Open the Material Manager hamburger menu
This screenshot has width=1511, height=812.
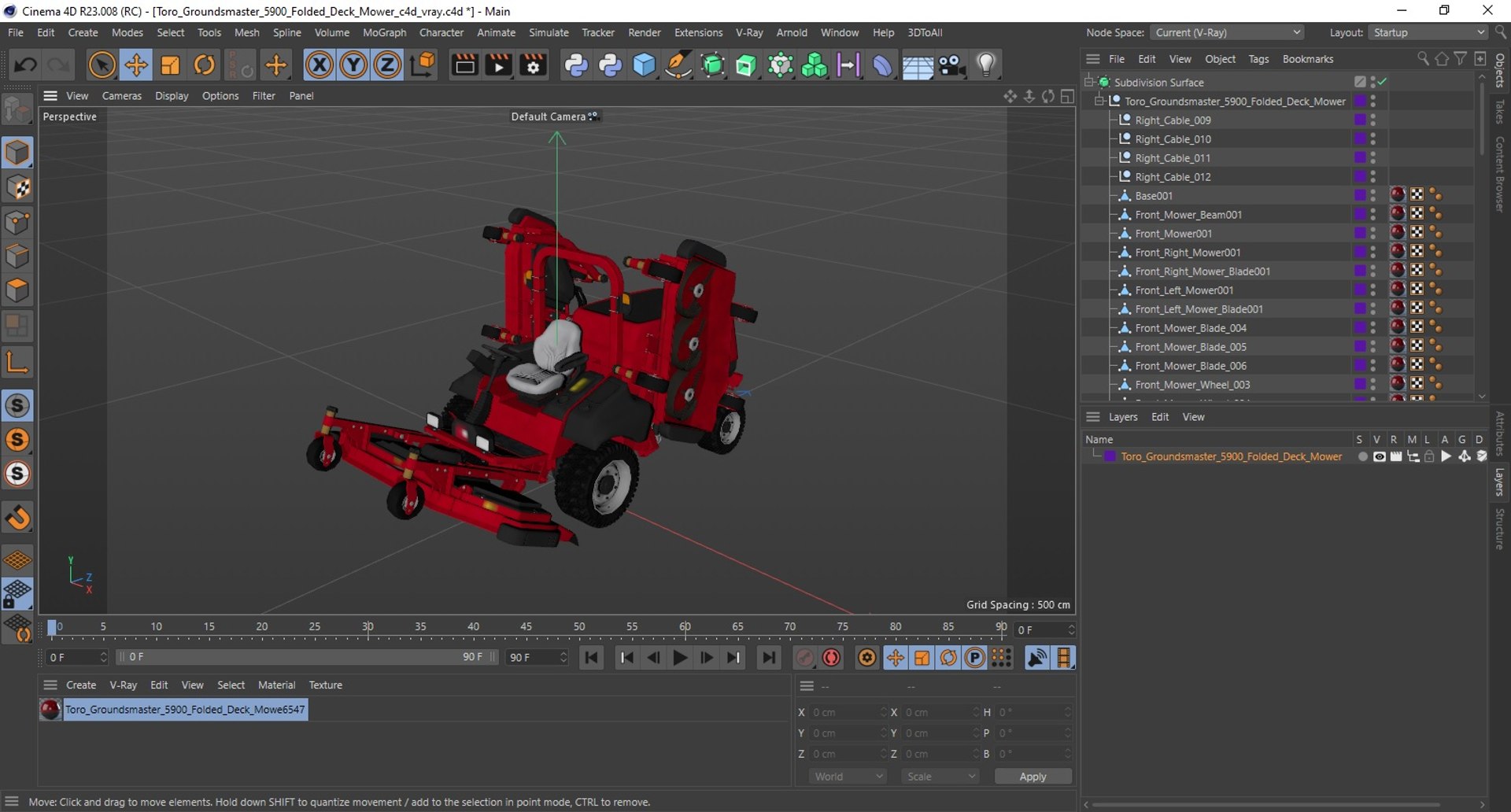tap(50, 685)
